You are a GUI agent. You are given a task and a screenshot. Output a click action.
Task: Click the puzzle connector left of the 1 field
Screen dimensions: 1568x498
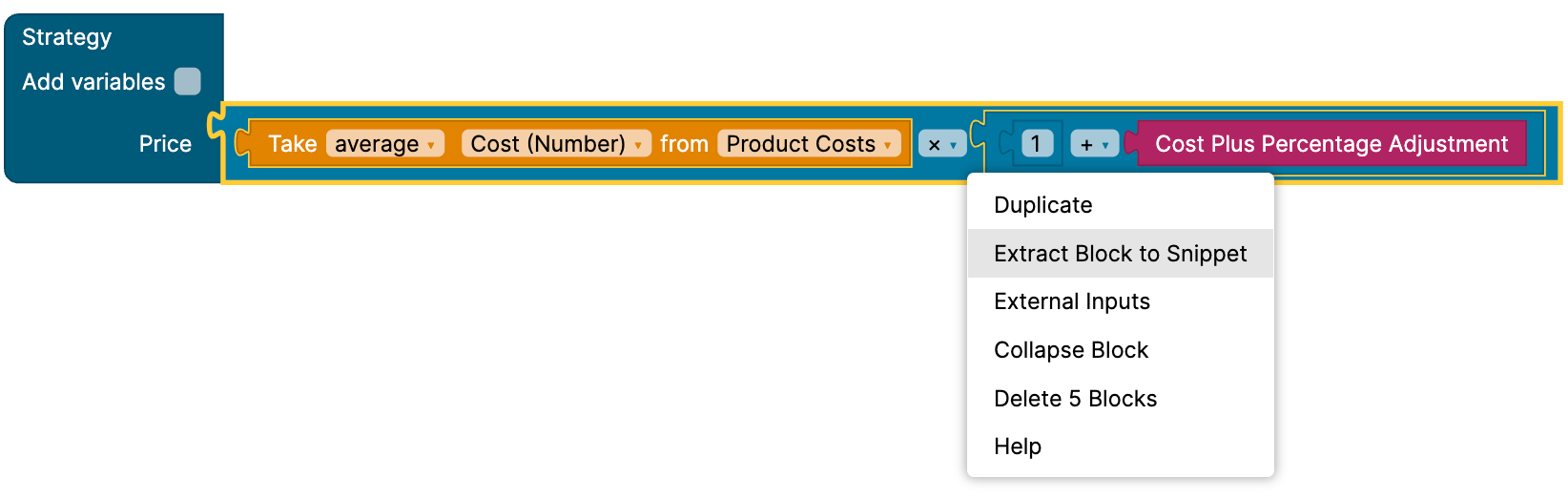point(1006,144)
